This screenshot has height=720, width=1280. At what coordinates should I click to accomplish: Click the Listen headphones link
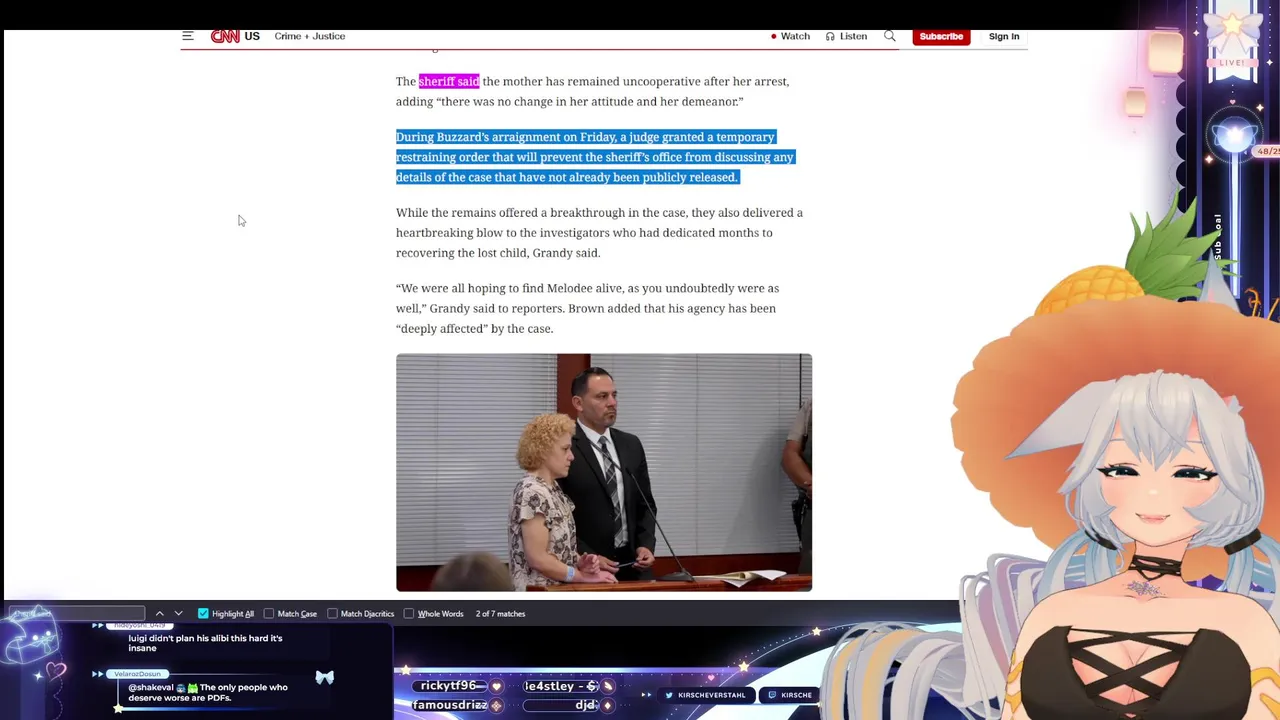point(846,36)
